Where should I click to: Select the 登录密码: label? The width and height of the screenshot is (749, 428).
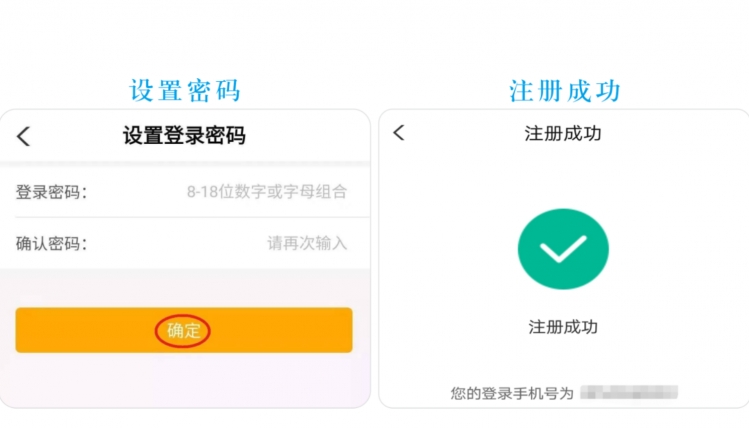click(x=51, y=192)
